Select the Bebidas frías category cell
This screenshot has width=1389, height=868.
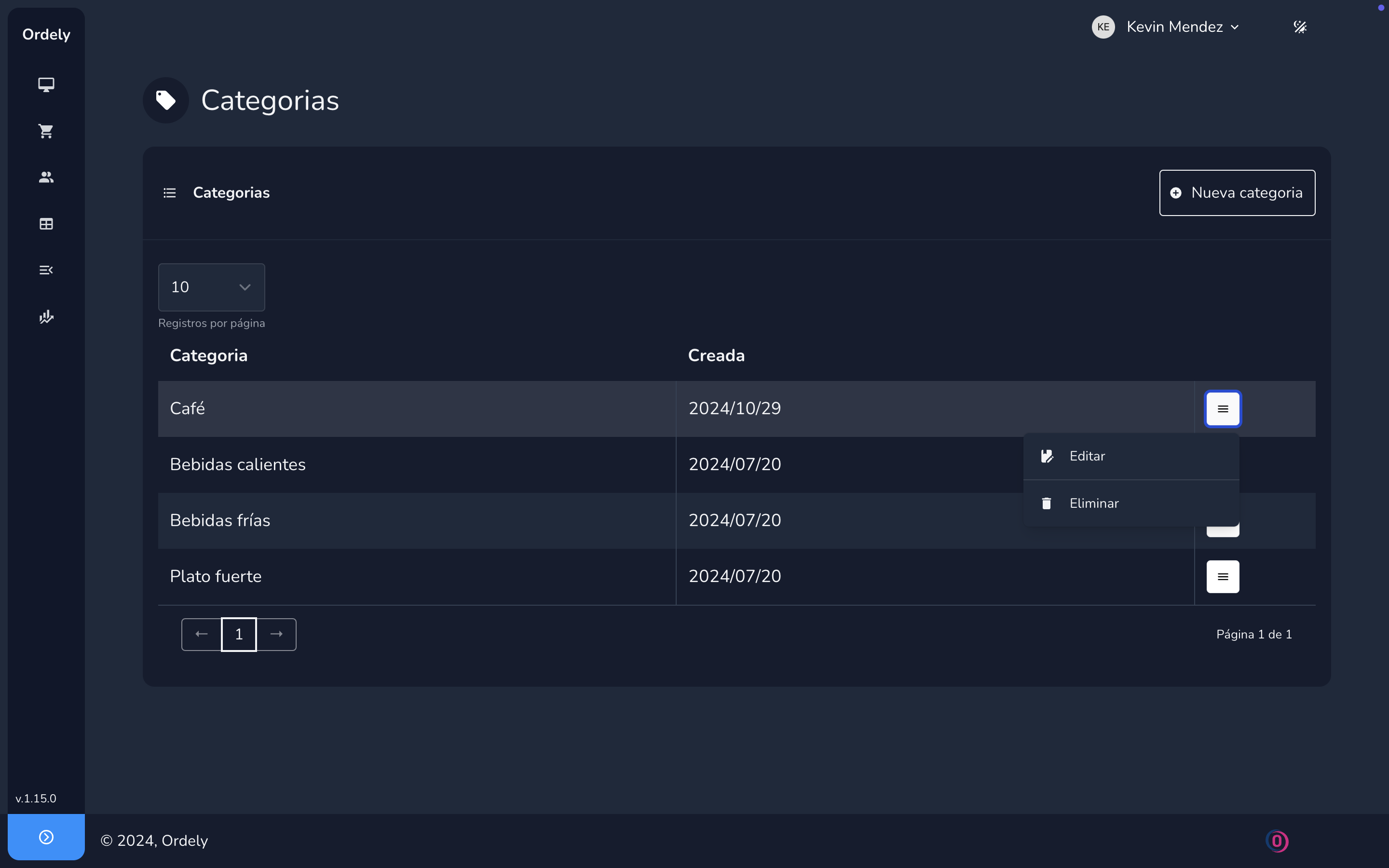(417, 521)
